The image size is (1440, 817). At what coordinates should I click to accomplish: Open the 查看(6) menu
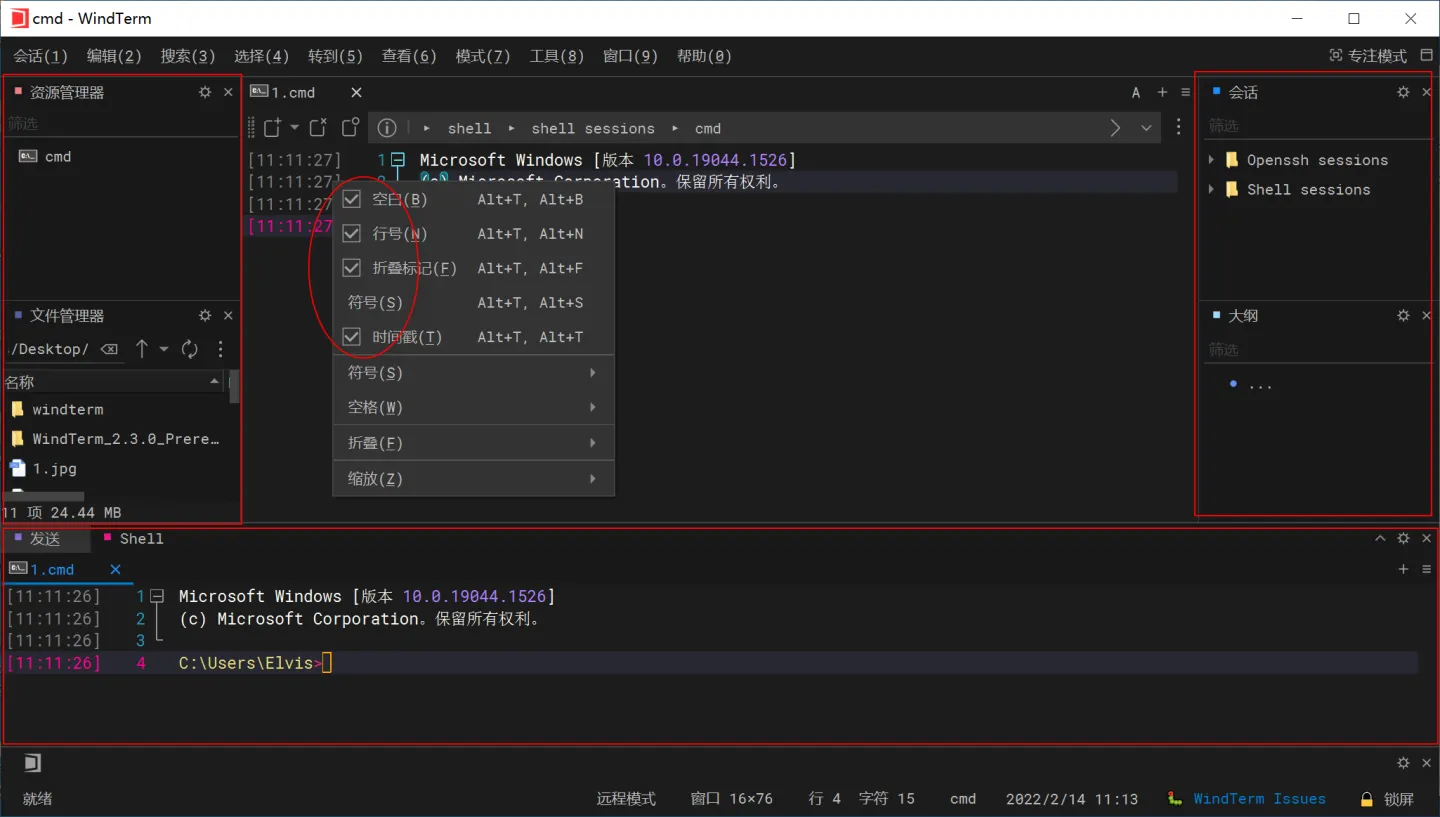point(409,56)
